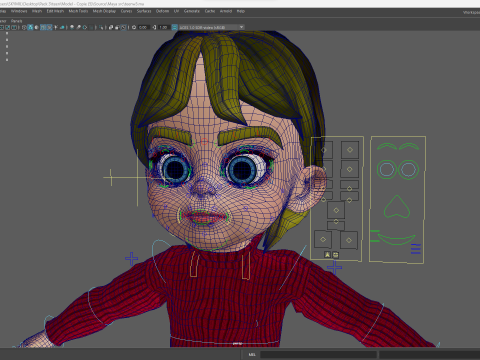Toggle wireframe on shaded display
The width and height of the screenshot is (480, 360).
pyautogui.click(x=43, y=27)
